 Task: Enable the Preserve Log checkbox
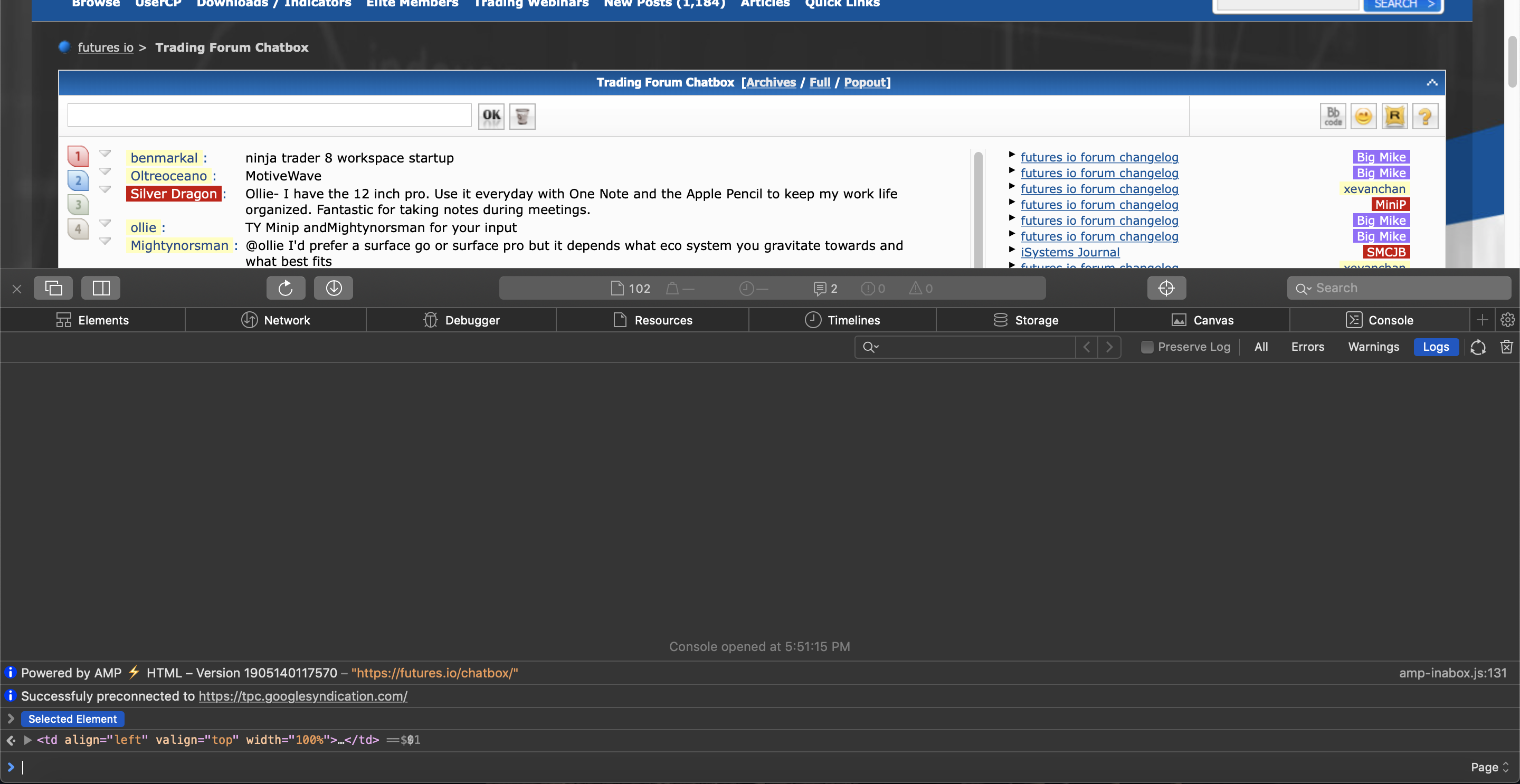click(x=1146, y=347)
